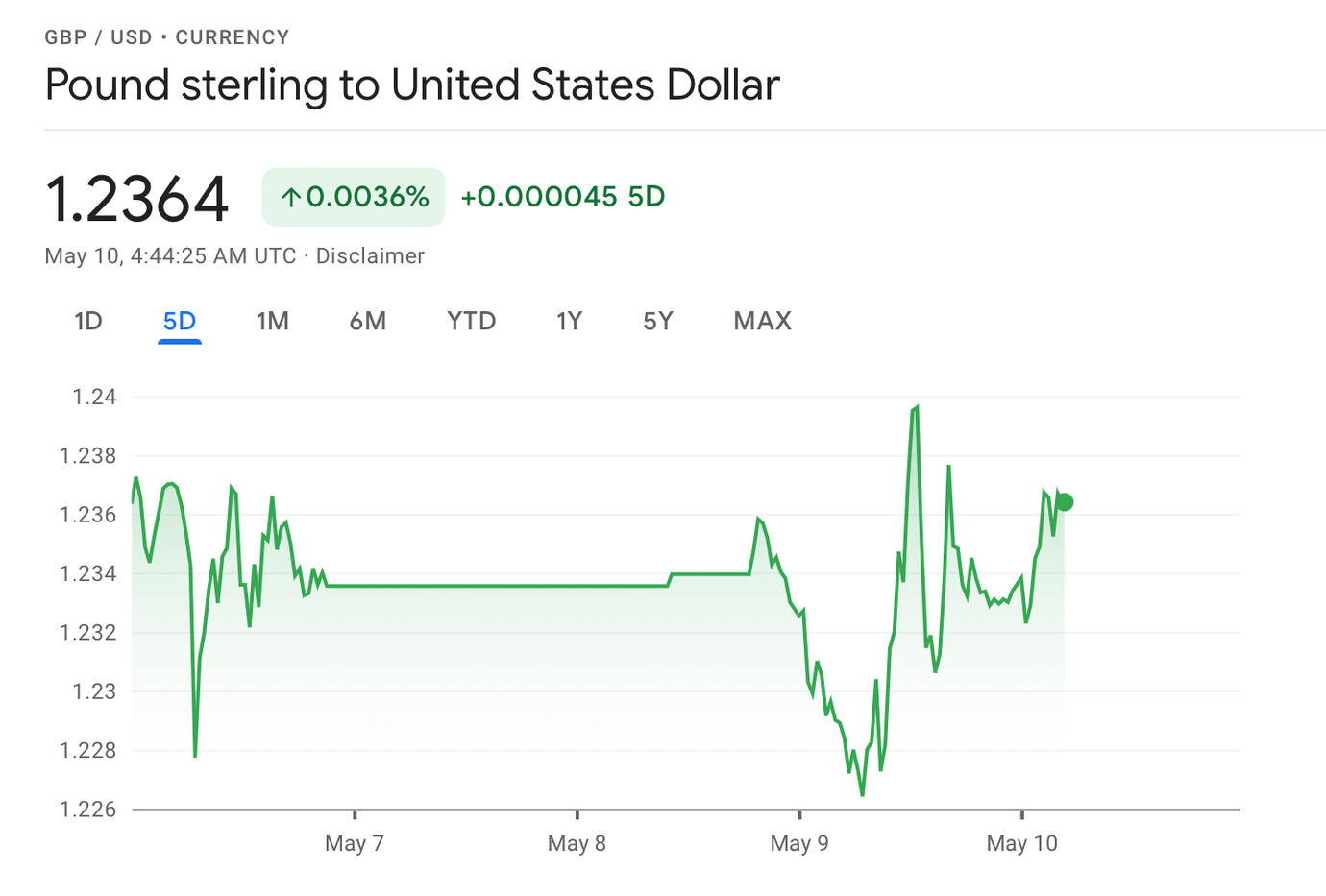Select the 1D time range tab
Viewport: 1326px width, 896px height.
pos(88,321)
